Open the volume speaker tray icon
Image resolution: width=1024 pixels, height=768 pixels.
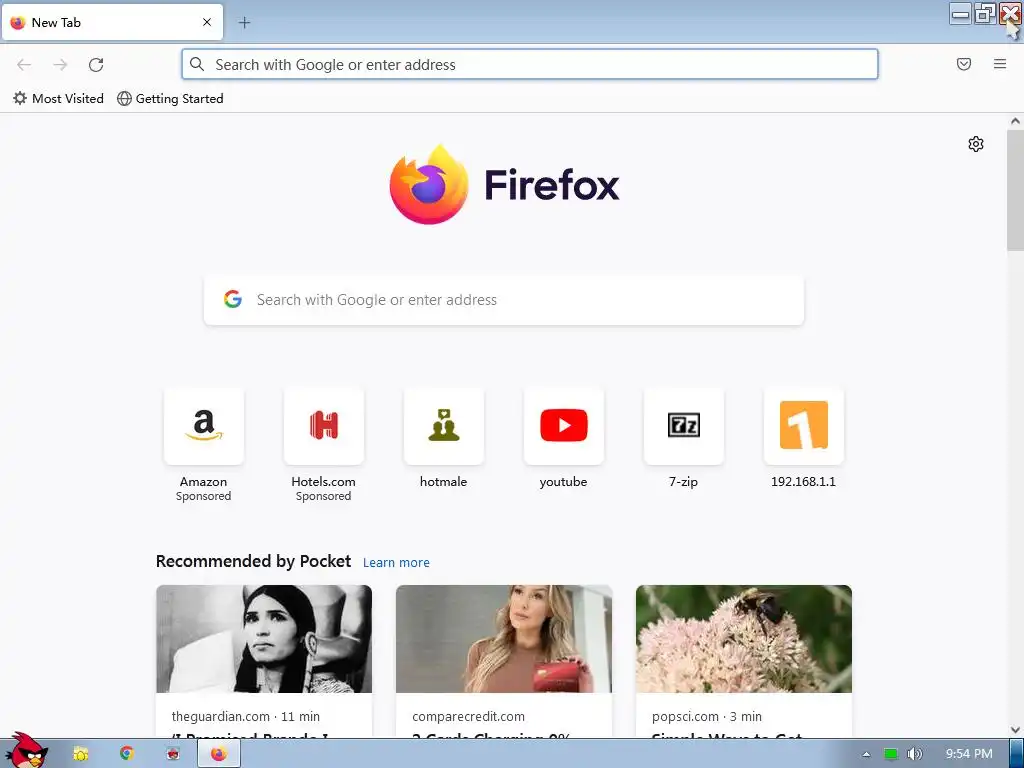(915, 754)
